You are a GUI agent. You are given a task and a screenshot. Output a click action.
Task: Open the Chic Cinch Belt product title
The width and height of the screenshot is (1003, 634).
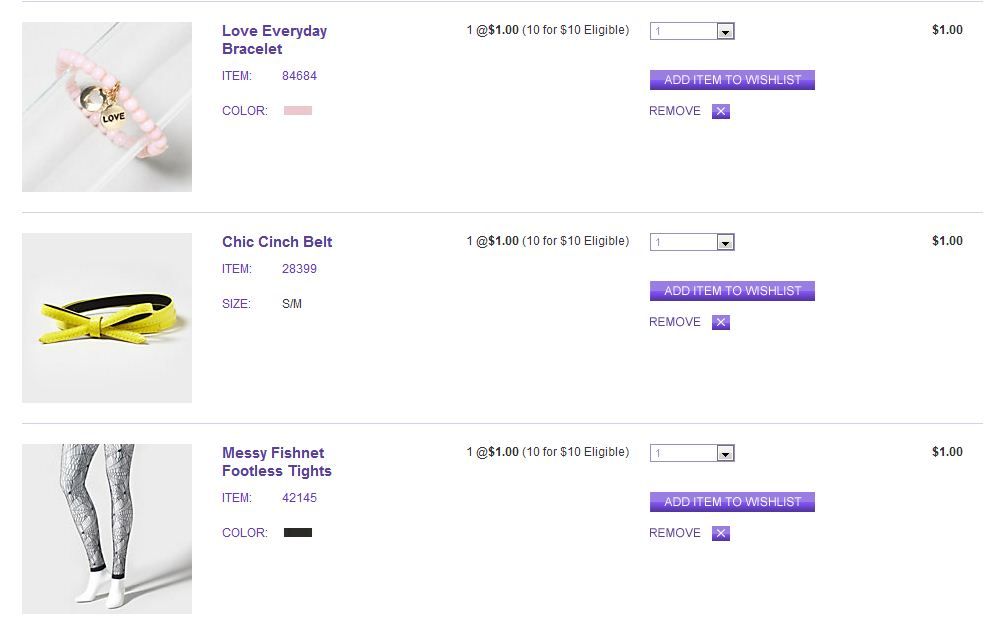[277, 242]
